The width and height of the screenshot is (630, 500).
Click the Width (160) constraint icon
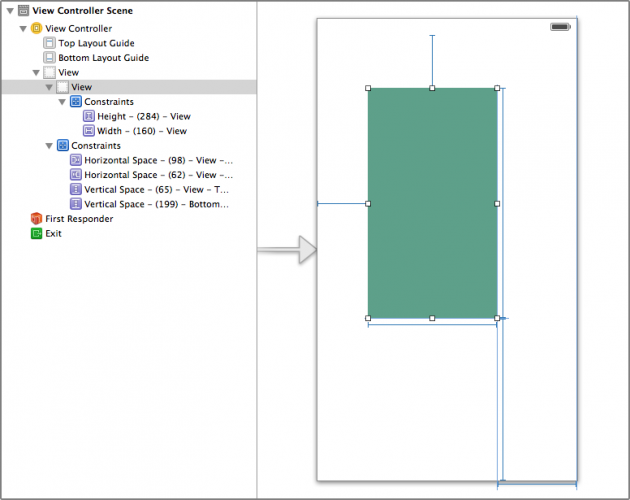89,131
